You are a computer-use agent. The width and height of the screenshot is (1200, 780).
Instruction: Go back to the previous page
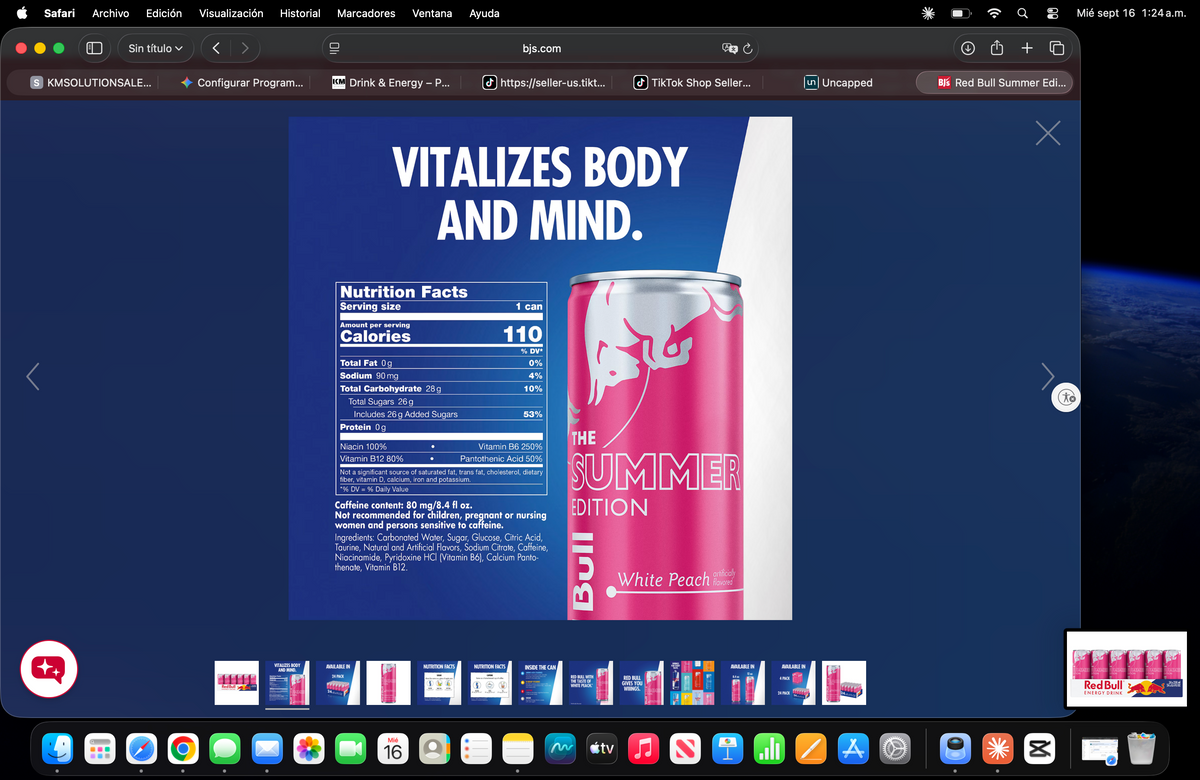coord(217,48)
